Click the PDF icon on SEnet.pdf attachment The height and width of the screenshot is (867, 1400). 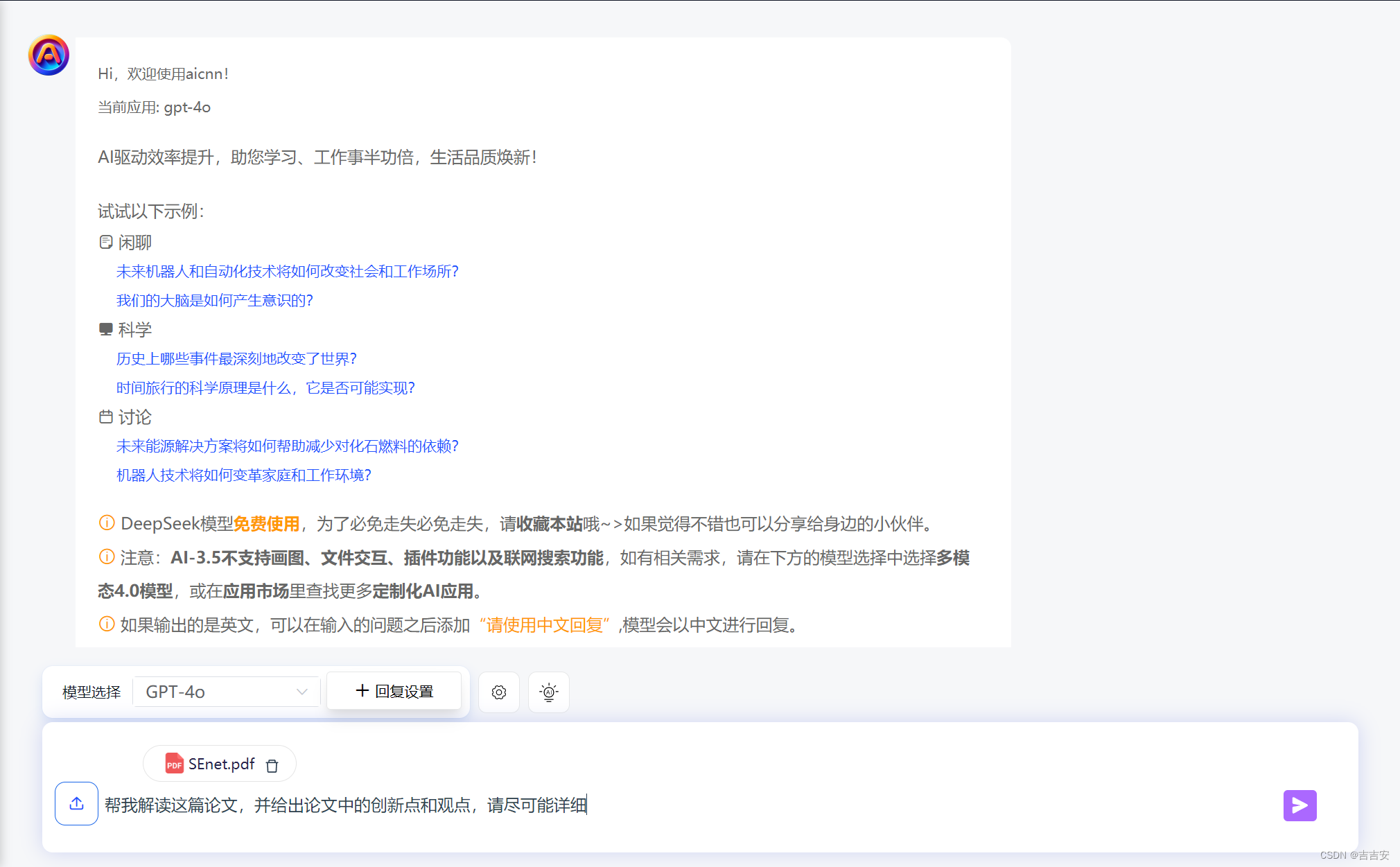click(x=173, y=763)
